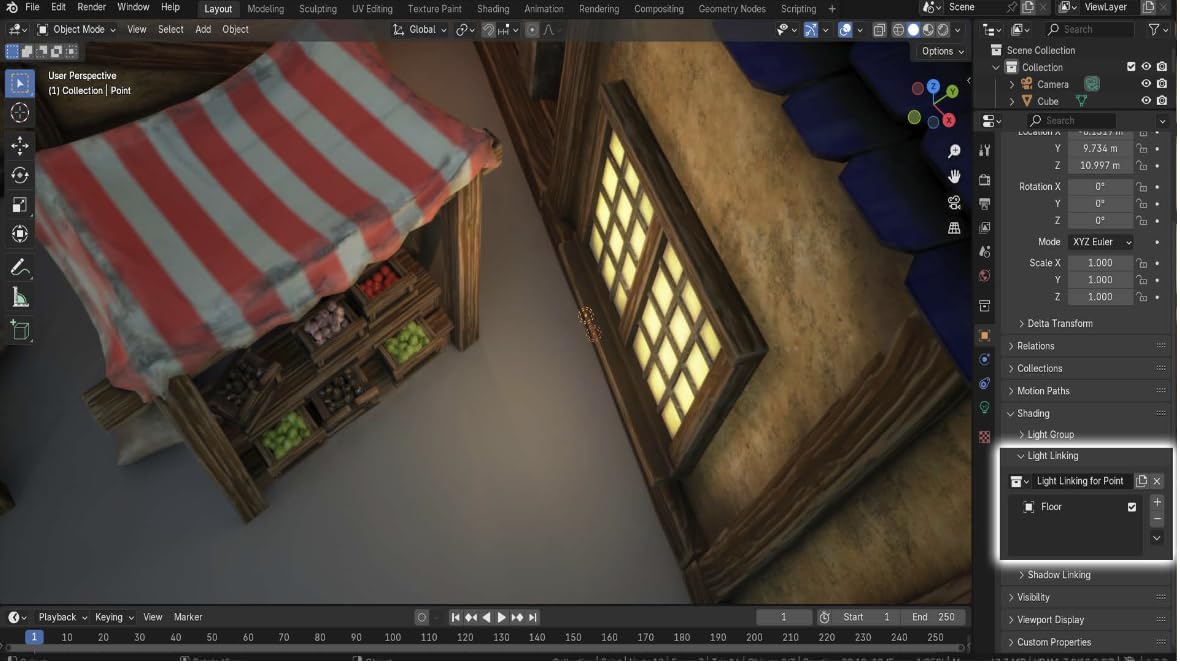1180x666 pixels.
Task: Hide Camera with its eye icon
Action: (x=1148, y=84)
